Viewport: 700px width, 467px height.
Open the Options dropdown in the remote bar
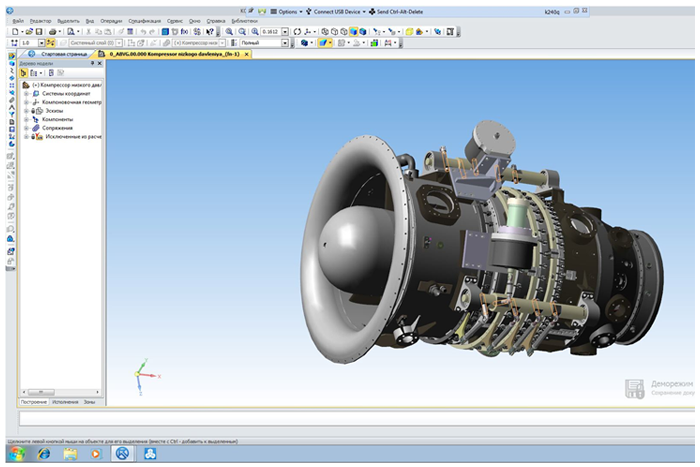(287, 12)
